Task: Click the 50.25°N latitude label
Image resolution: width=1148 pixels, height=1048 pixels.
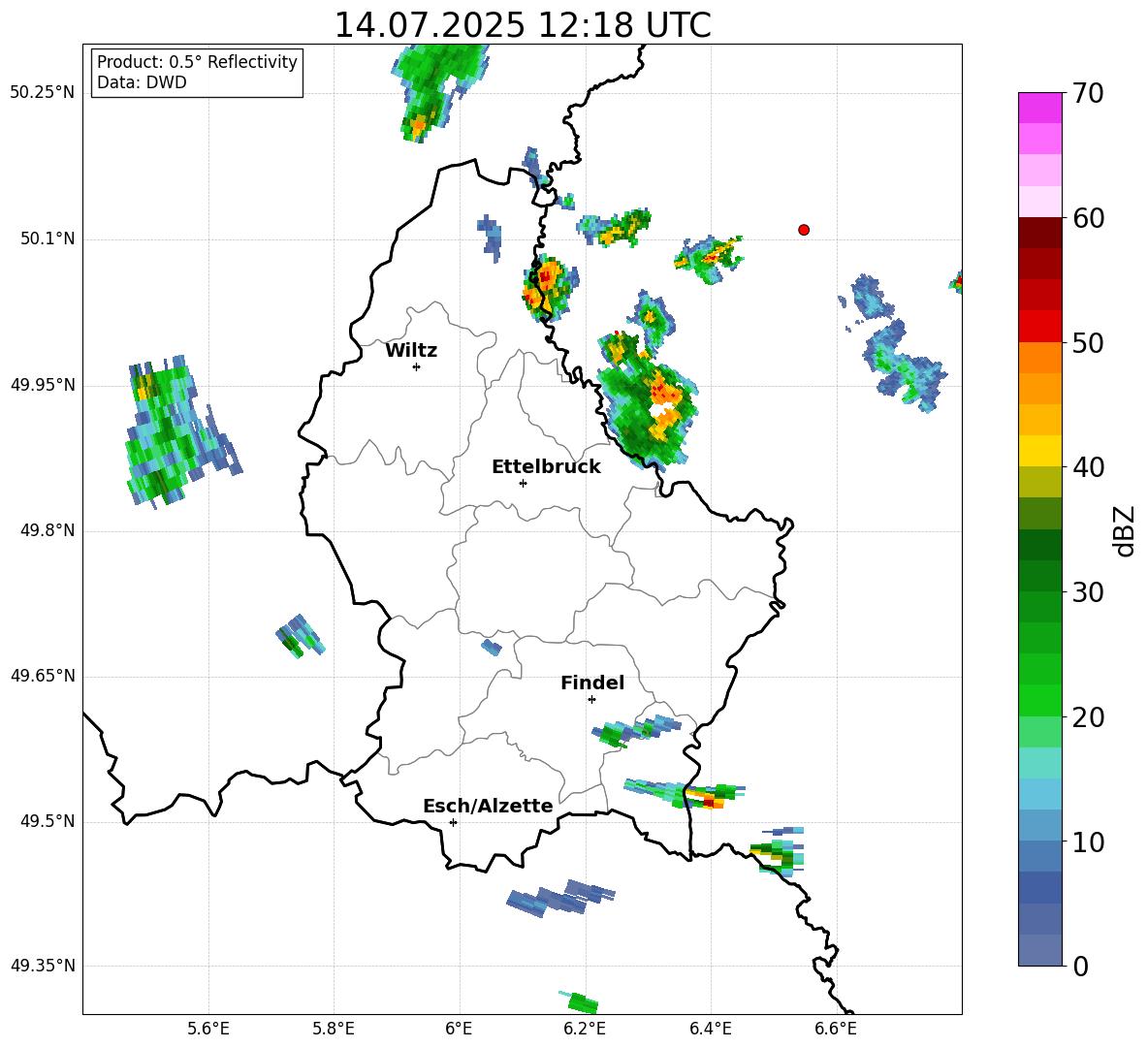Action: (x=43, y=93)
